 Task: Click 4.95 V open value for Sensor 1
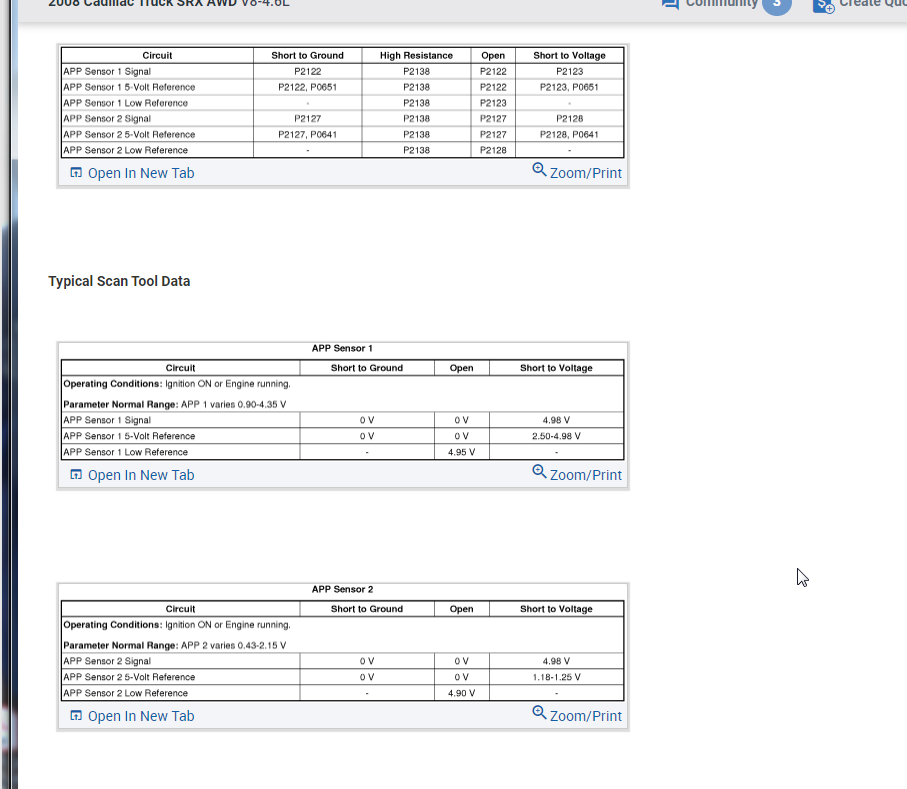click(461, 452)
